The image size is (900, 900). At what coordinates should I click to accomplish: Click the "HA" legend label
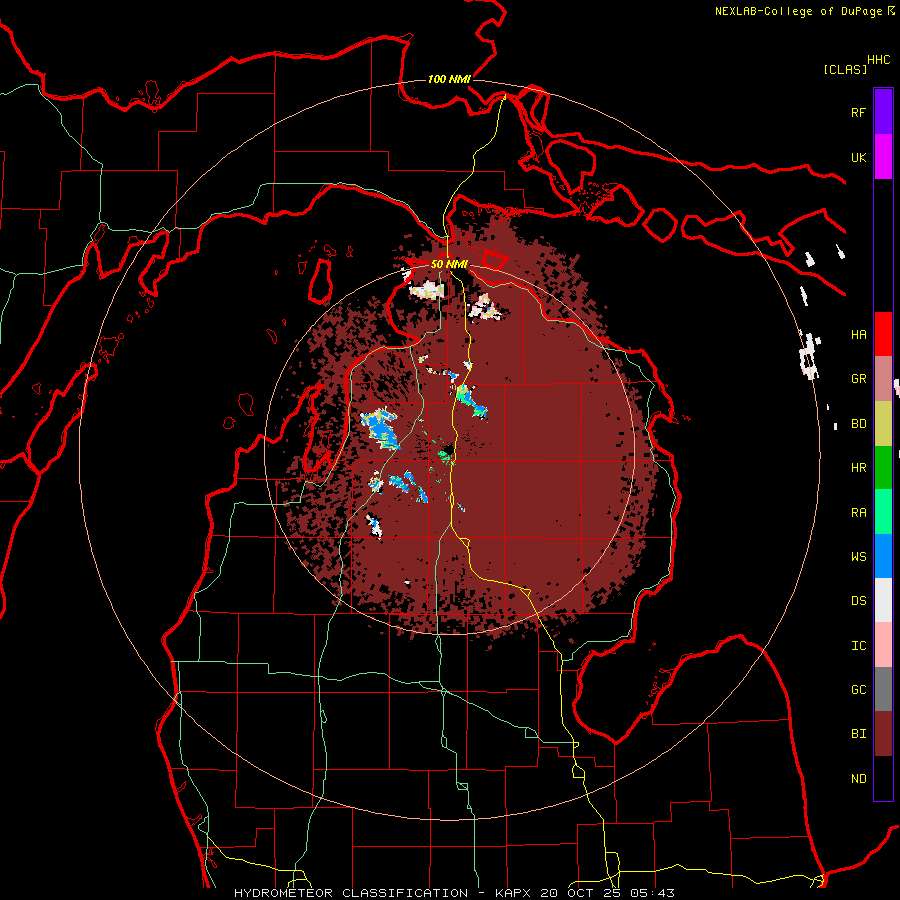(x=858, y=334)
